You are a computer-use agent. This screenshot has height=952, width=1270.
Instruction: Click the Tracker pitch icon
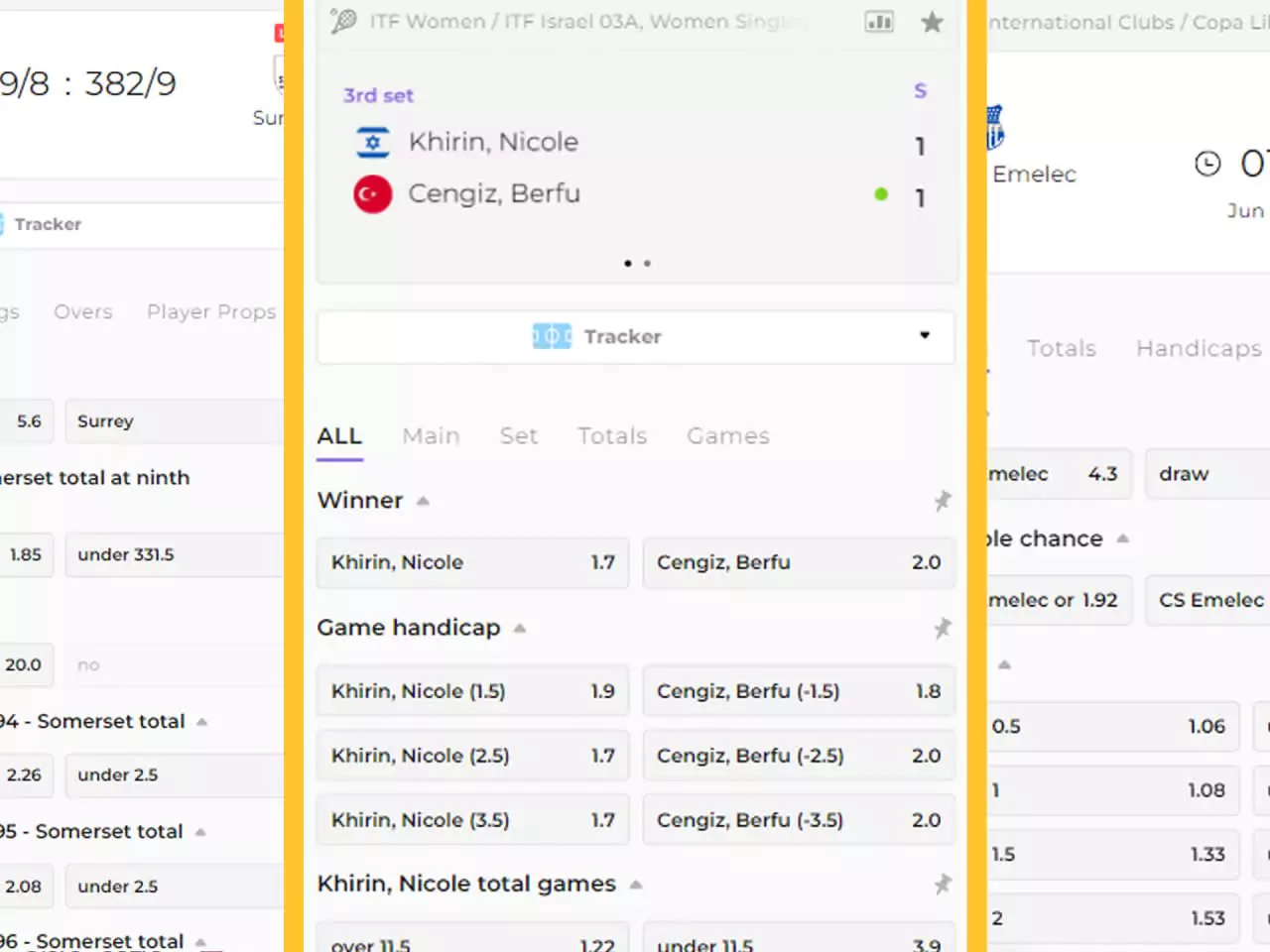[552, 336]
